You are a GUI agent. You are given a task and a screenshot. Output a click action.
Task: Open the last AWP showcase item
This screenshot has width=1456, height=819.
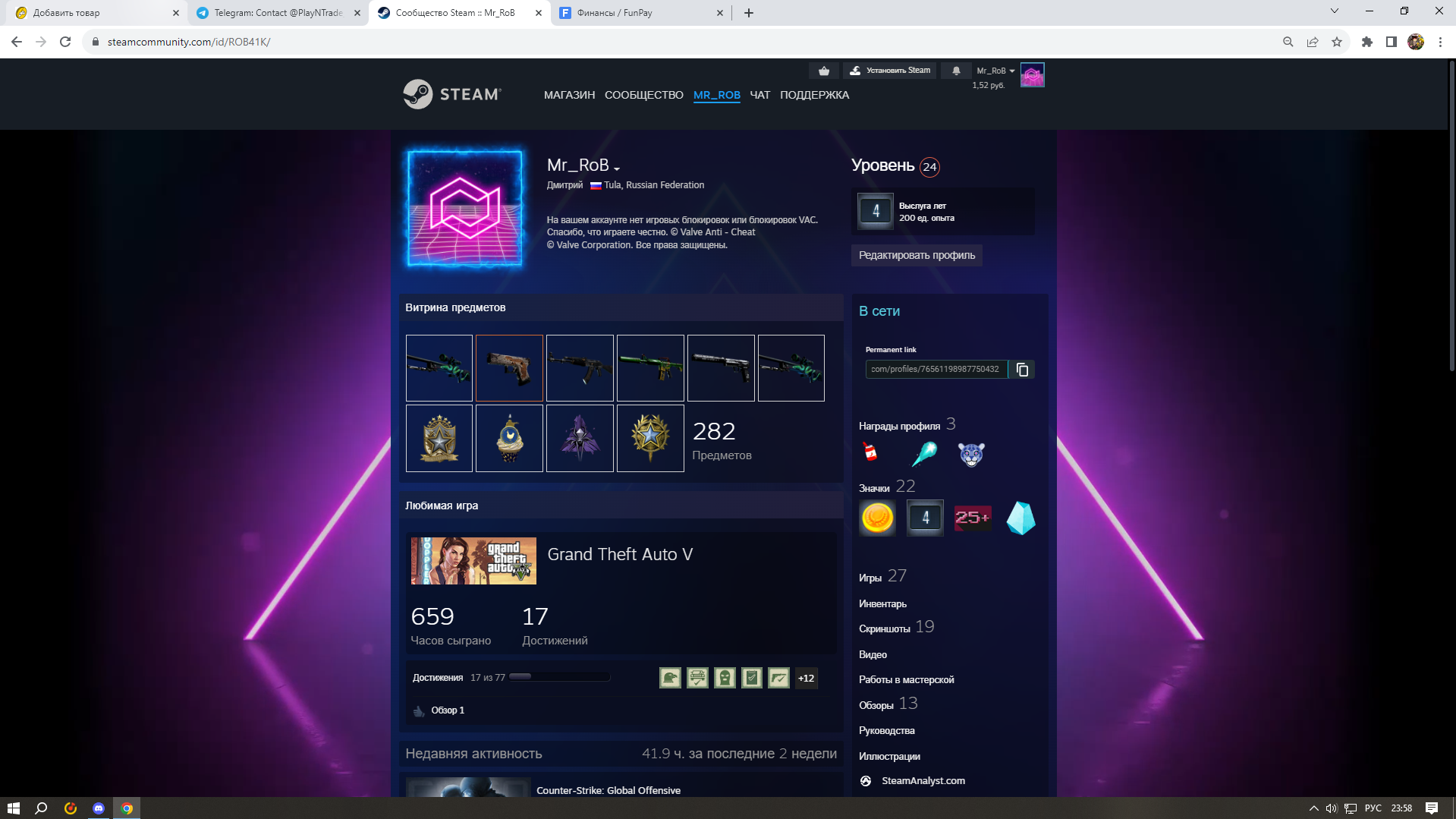tap(791, 368)
